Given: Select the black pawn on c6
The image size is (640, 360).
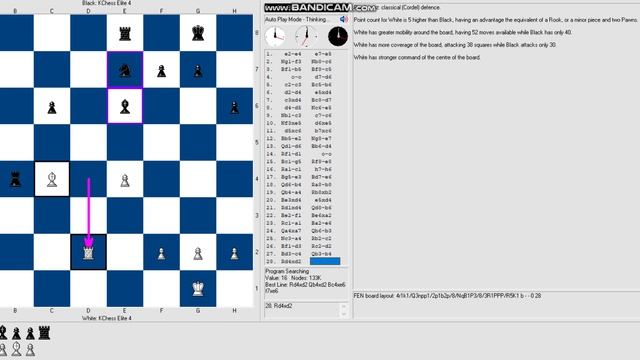Looking at the screenshot, I should pyautogui.click(x=52, y=108).
